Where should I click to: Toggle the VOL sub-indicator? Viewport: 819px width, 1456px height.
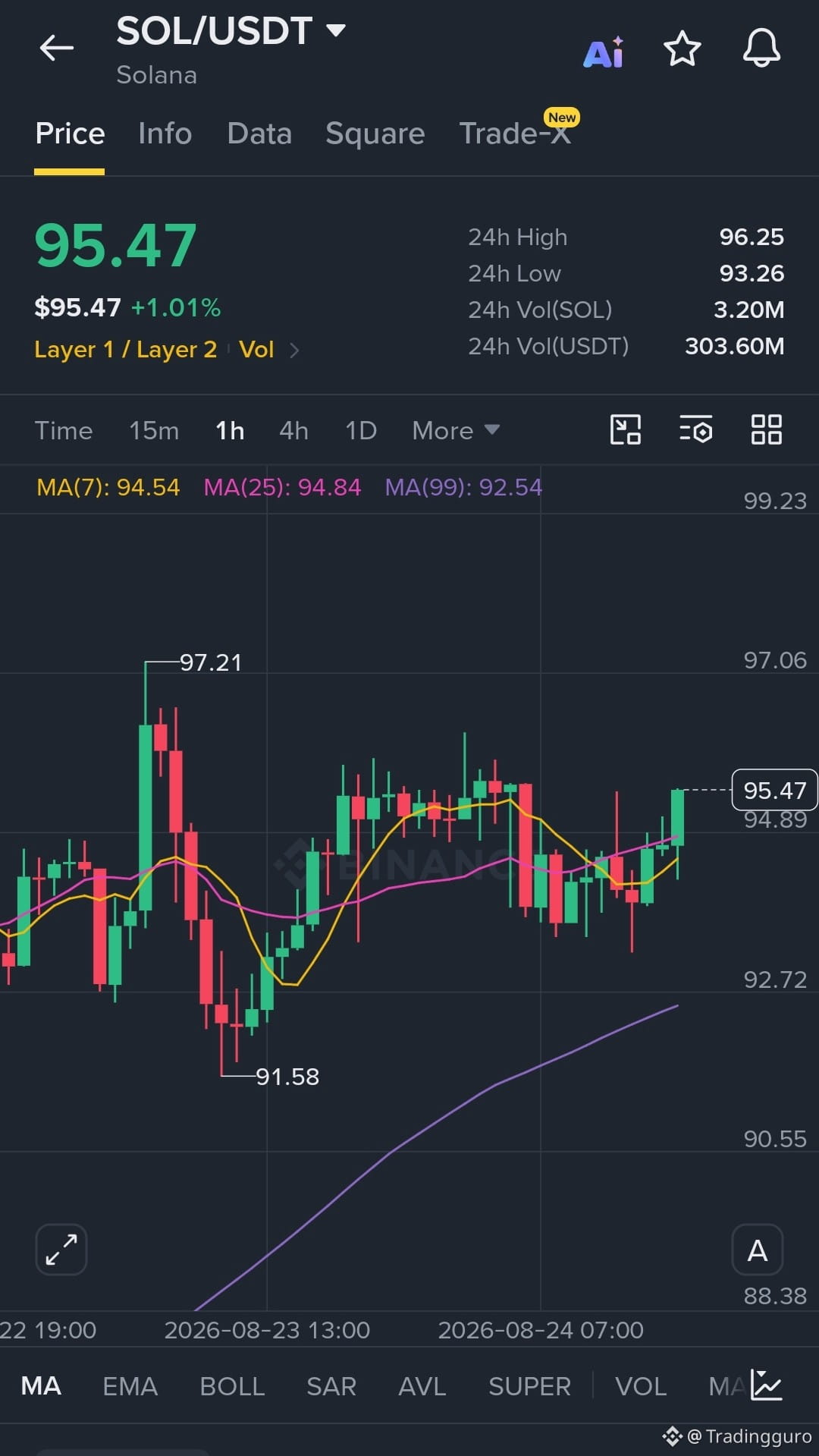(641, 1385)
